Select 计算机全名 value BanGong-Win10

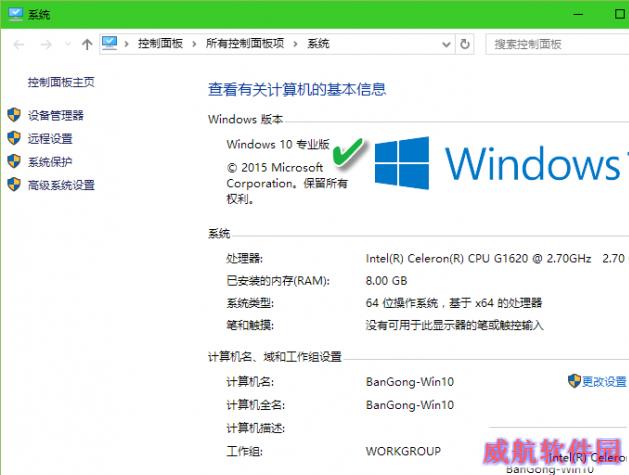[x=410, y=405]
